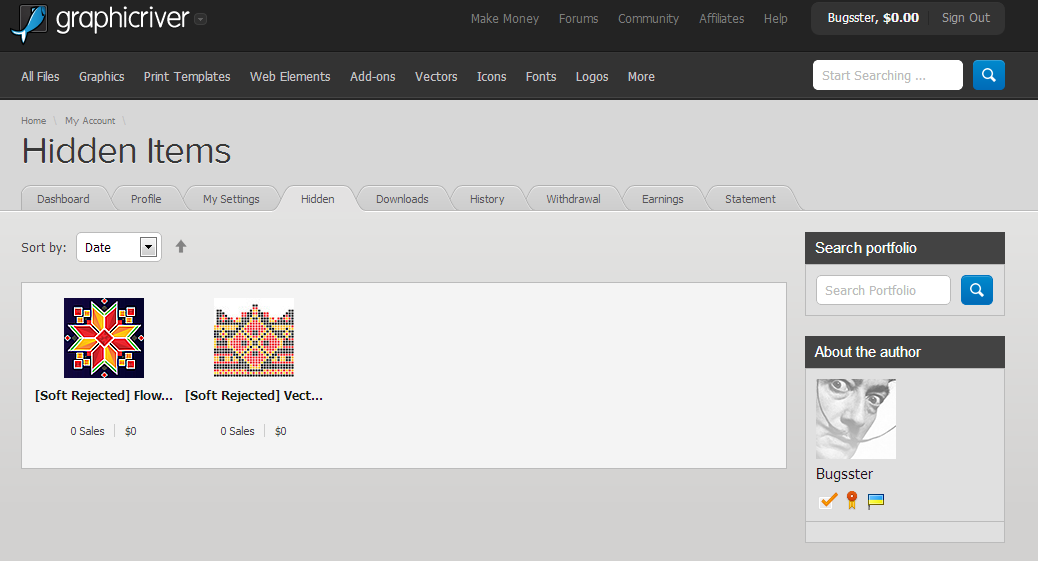Expand the More menu

pos(641,76)
